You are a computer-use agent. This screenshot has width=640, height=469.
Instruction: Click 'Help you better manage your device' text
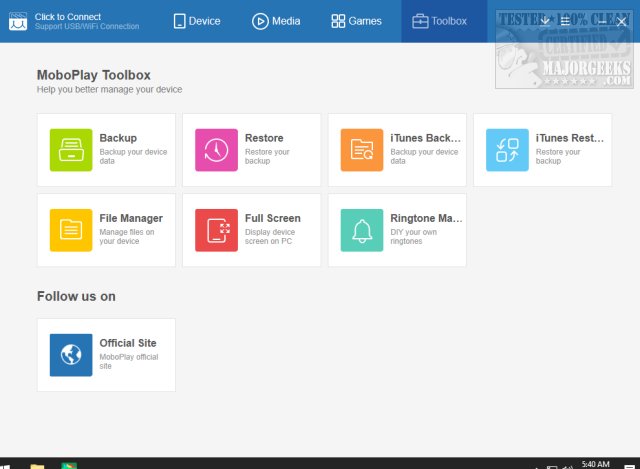coord(109,89)
